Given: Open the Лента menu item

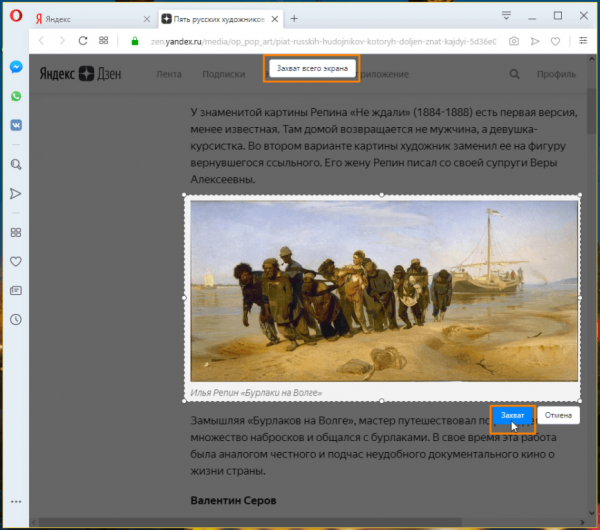Looking at the screenshot, I should [x=169, y=74].
